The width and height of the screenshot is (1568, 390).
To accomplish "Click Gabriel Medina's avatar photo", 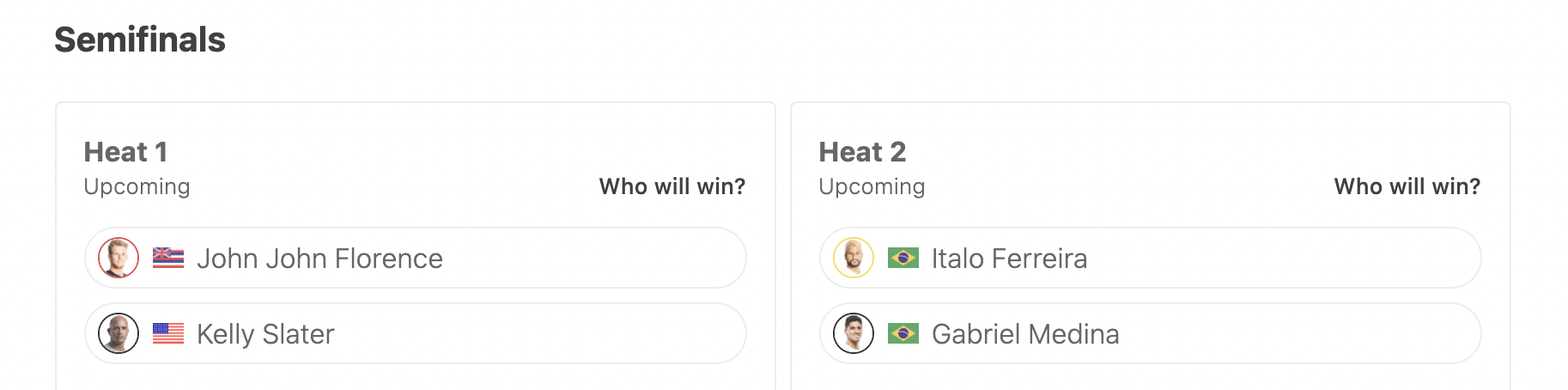I will tap(854, 333).
